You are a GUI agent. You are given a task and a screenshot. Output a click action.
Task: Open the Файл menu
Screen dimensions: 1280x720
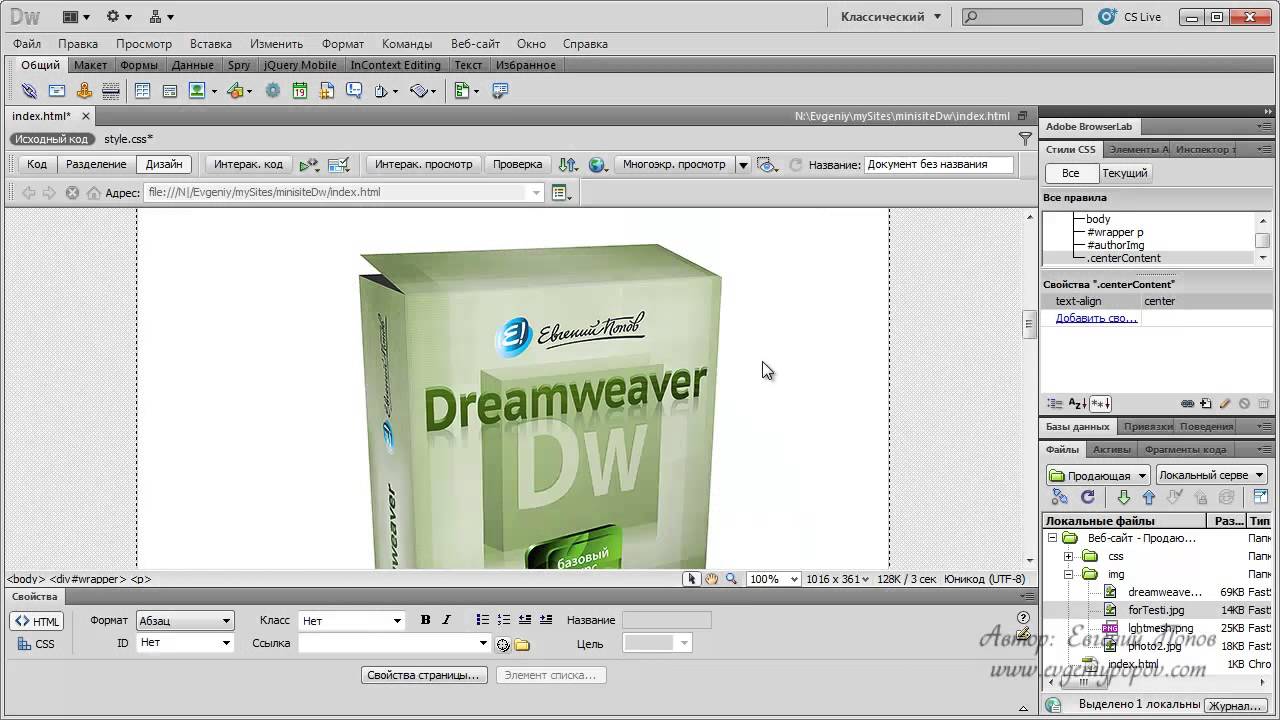coord(27,44)
